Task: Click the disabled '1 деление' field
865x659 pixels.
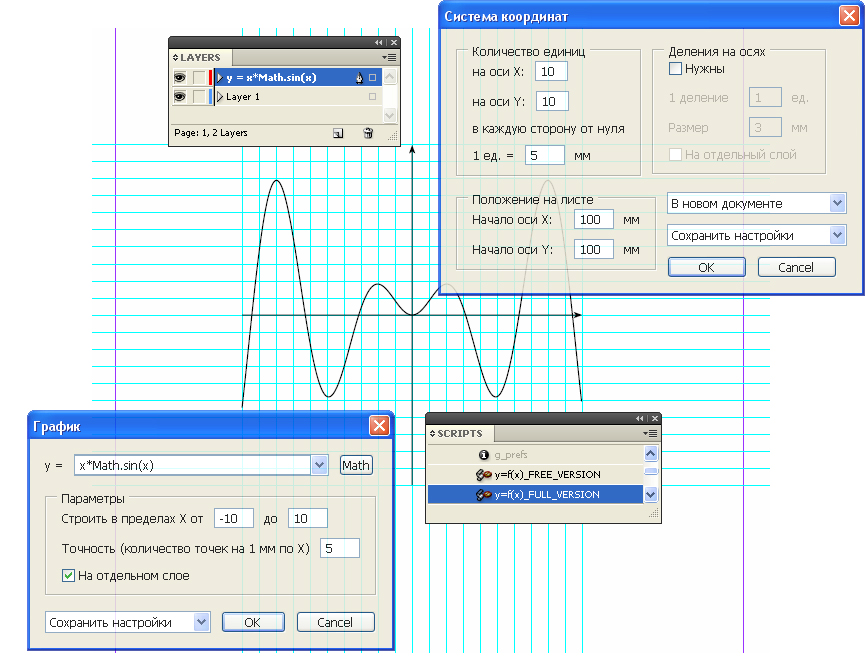Action: click(x=765, y=98)
